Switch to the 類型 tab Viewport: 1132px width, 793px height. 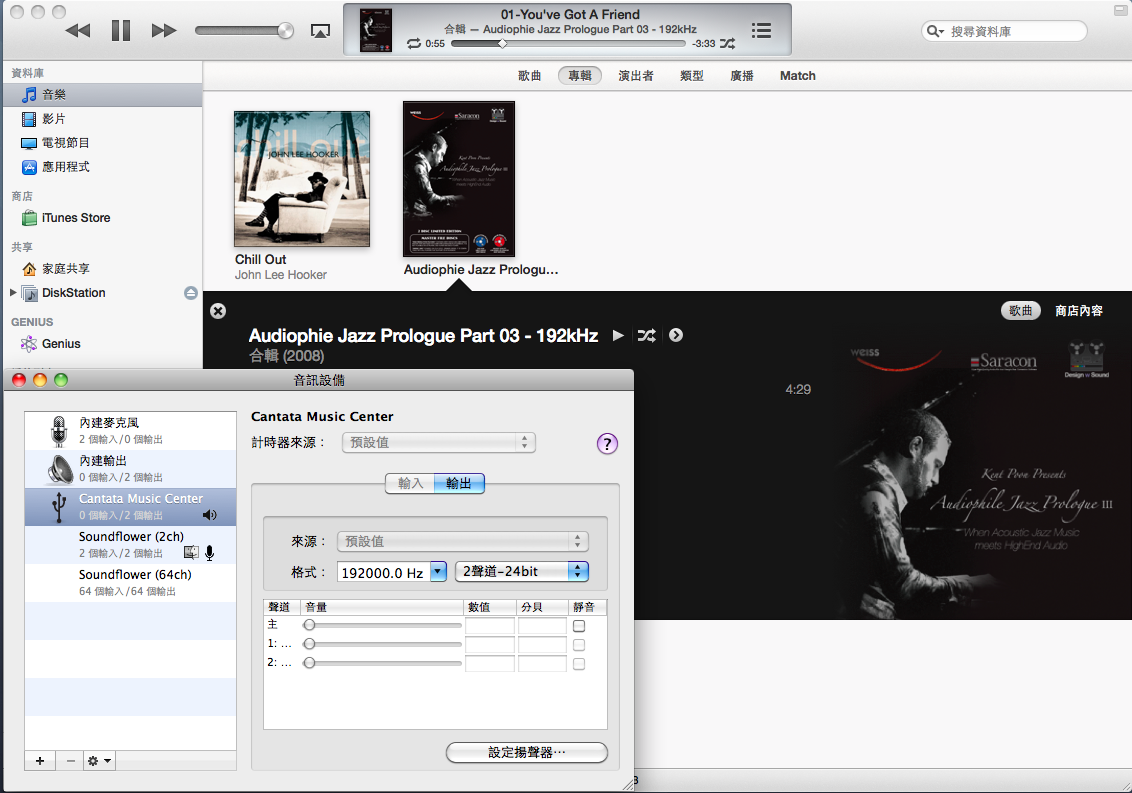pos(692,76)
